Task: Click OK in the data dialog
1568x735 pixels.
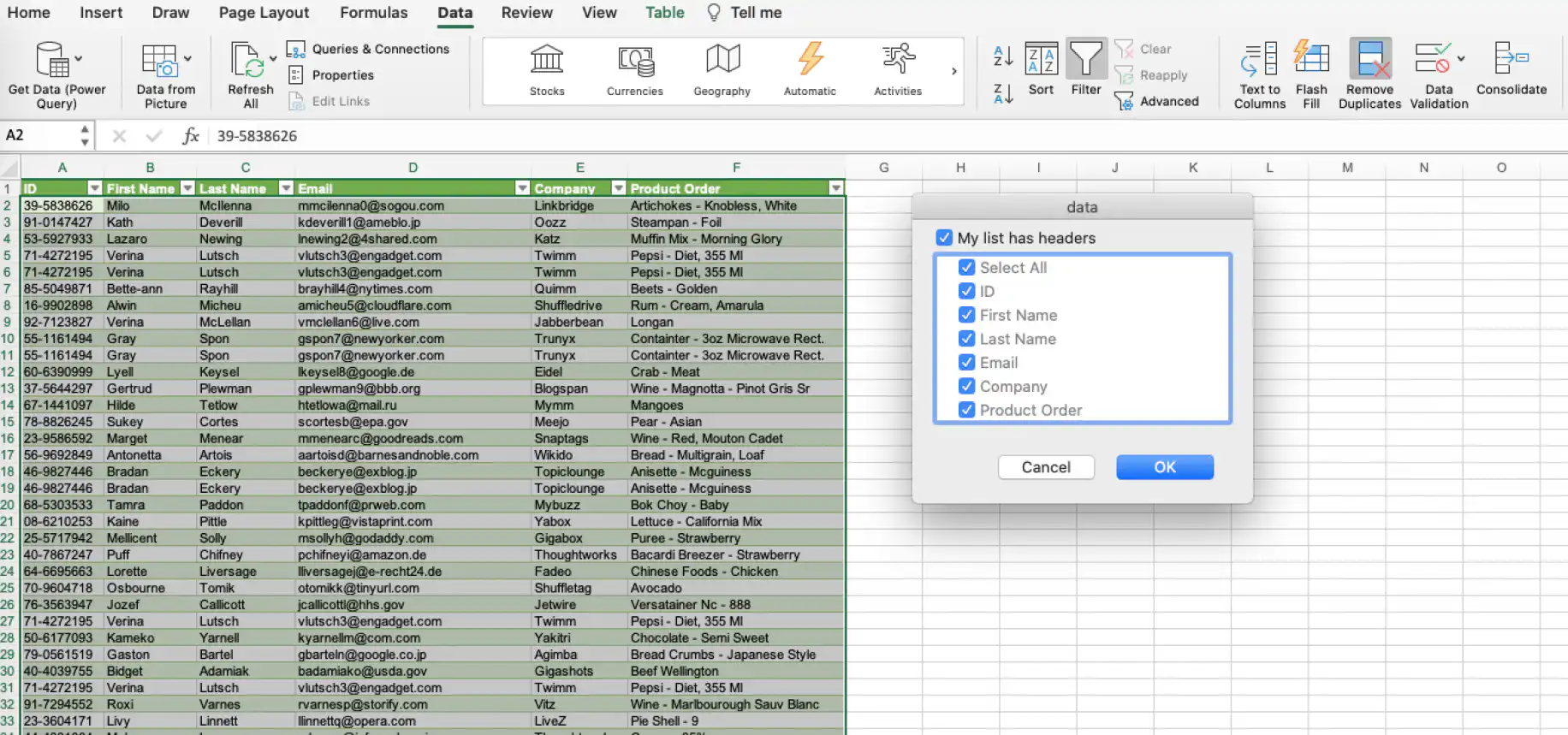Action: (1165, 467)
